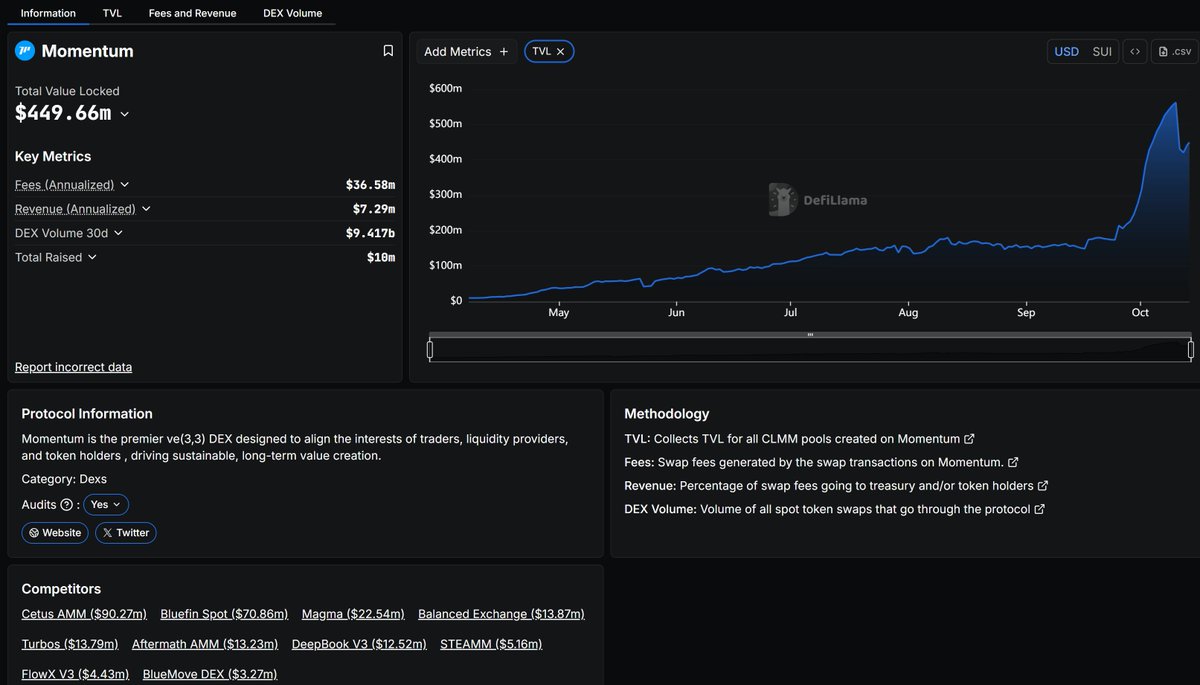Open the Audits Yes dropdown
This screenshot has height=685, width=1200.
(x=106, y=505)
